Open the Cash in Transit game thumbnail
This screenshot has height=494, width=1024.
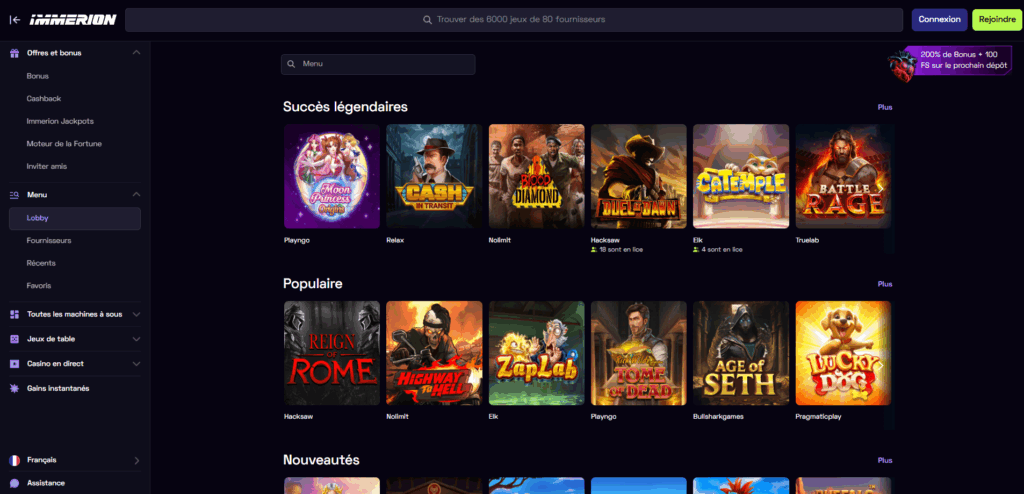tap(434, 176)
